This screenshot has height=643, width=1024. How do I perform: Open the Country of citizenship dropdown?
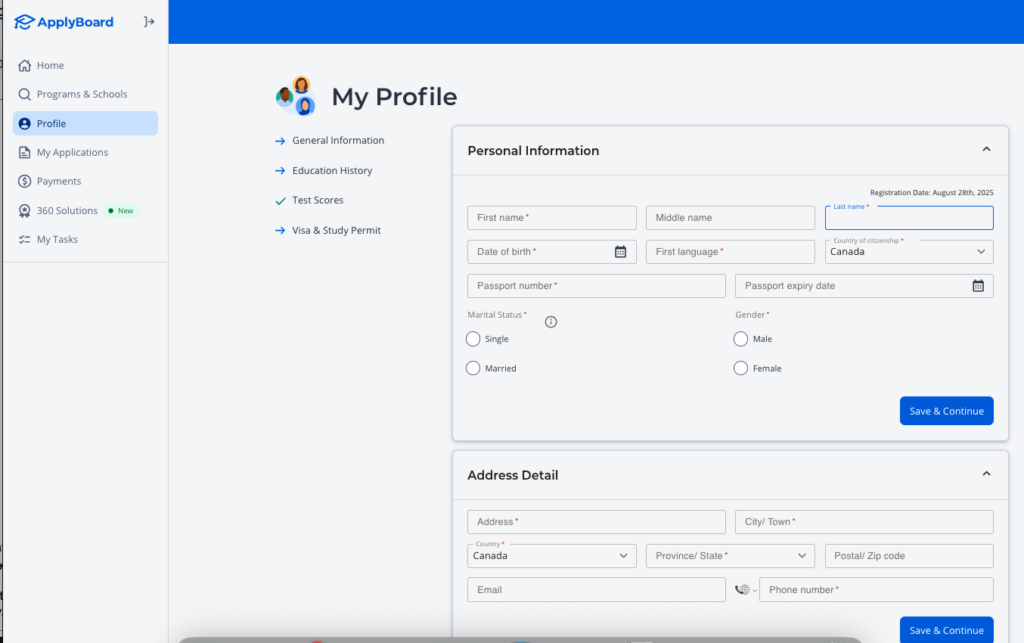click(981, 251)
